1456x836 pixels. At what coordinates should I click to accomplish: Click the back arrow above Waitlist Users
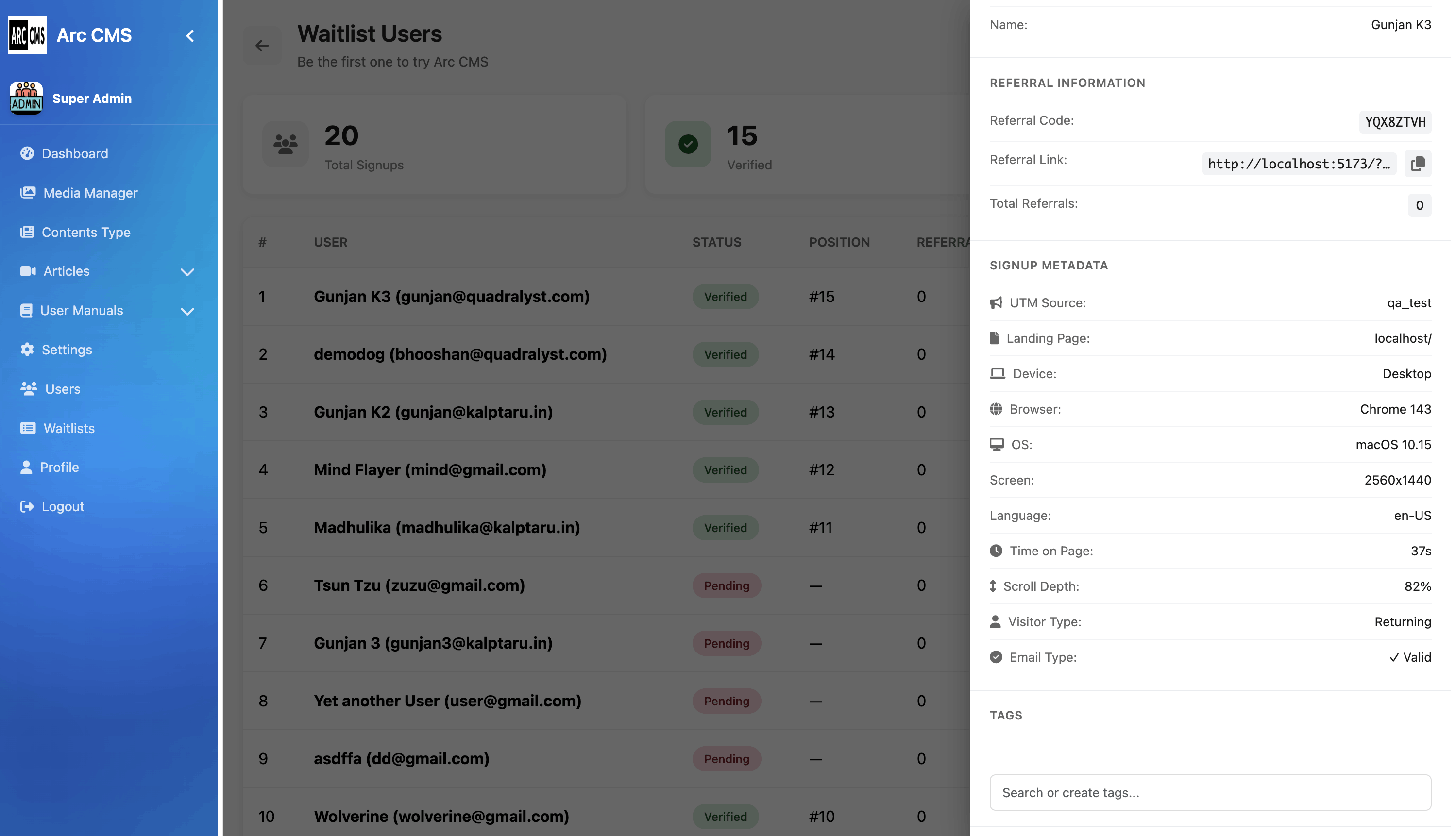[x=262, y=45]
